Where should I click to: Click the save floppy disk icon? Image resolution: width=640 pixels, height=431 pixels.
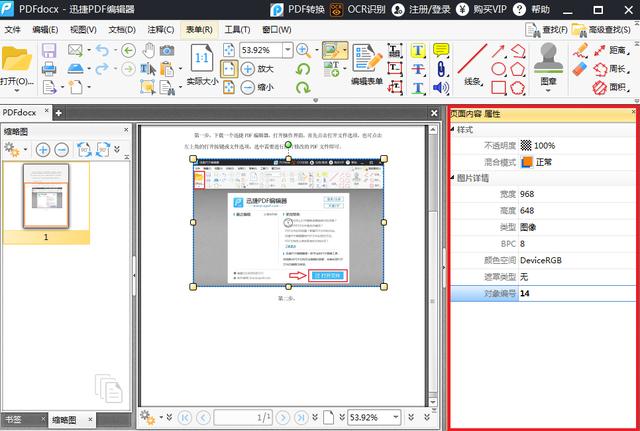pos(49,51)
